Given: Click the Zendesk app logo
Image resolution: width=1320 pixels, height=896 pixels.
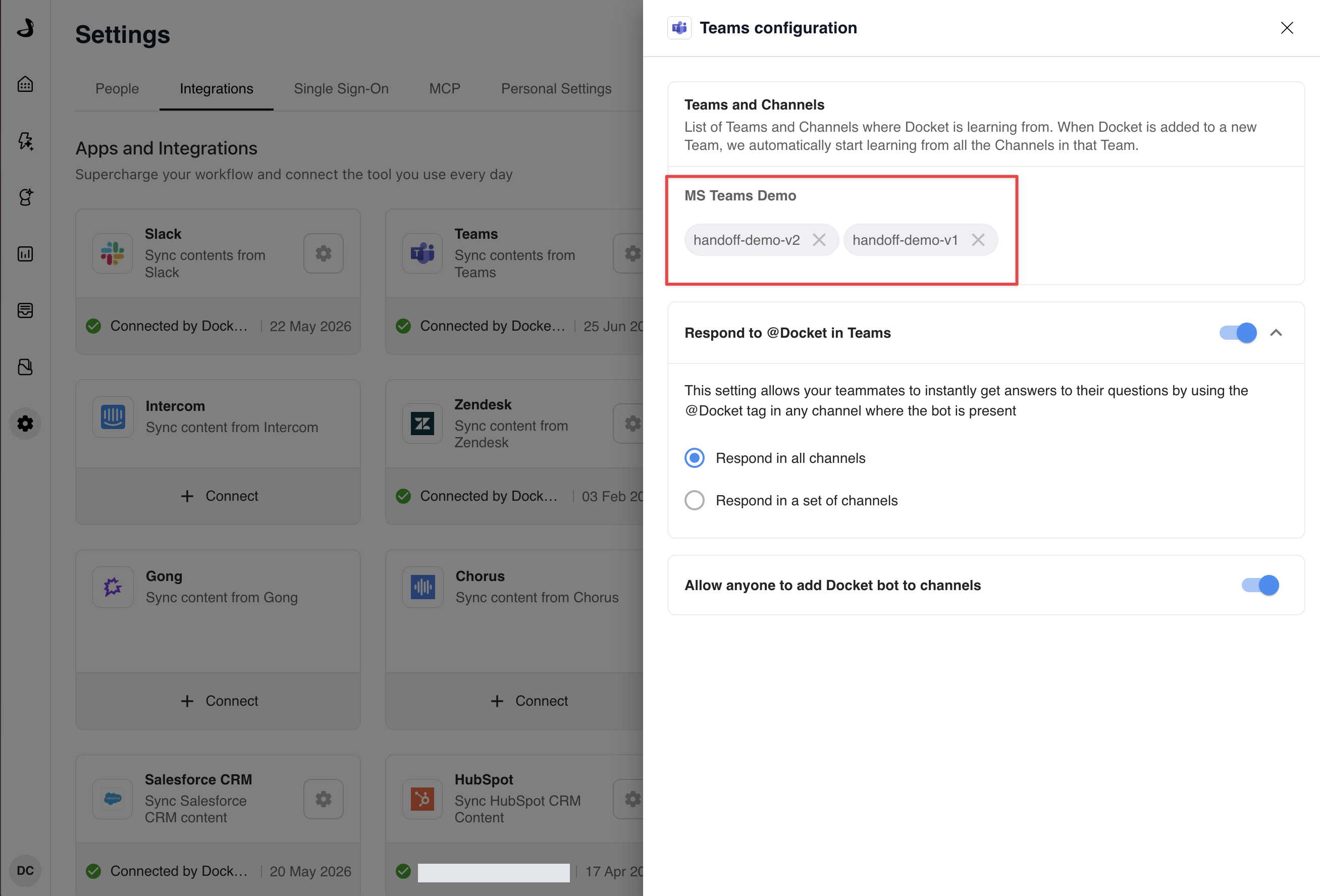Looking at the screenshot, I should coord(422,424).
